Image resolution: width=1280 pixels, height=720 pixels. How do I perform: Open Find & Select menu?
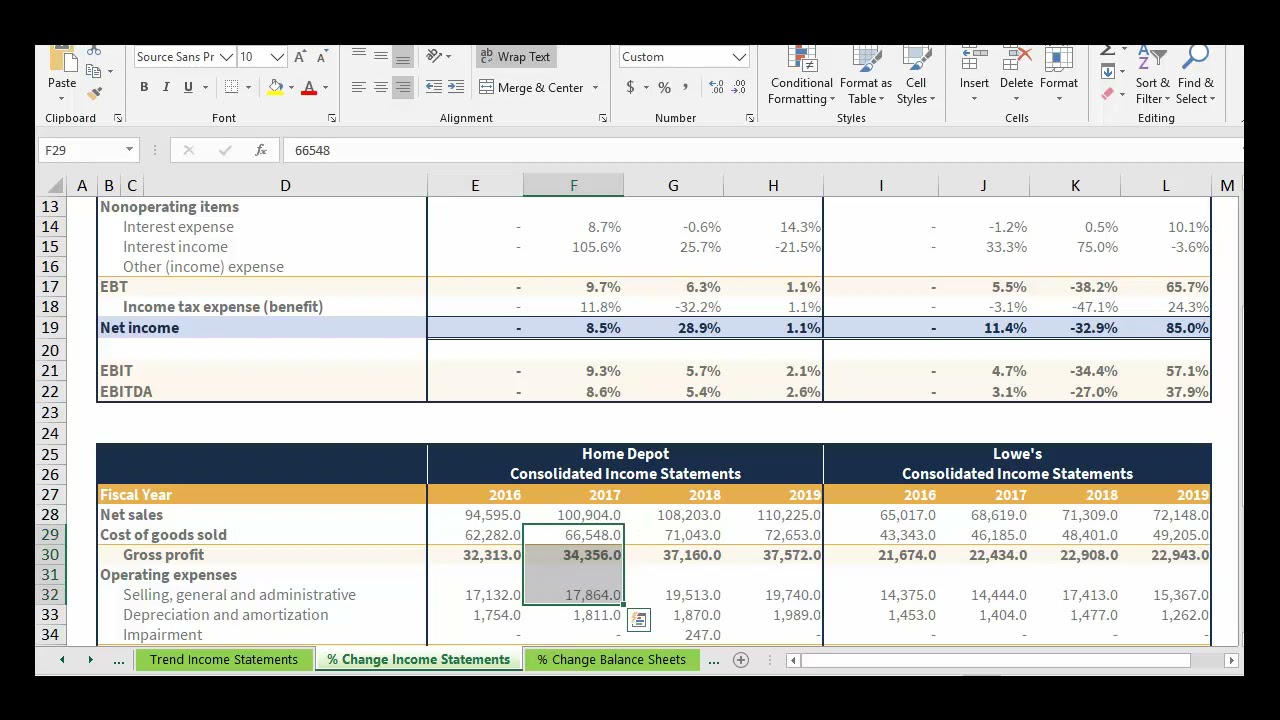[x=1195, y=76]
